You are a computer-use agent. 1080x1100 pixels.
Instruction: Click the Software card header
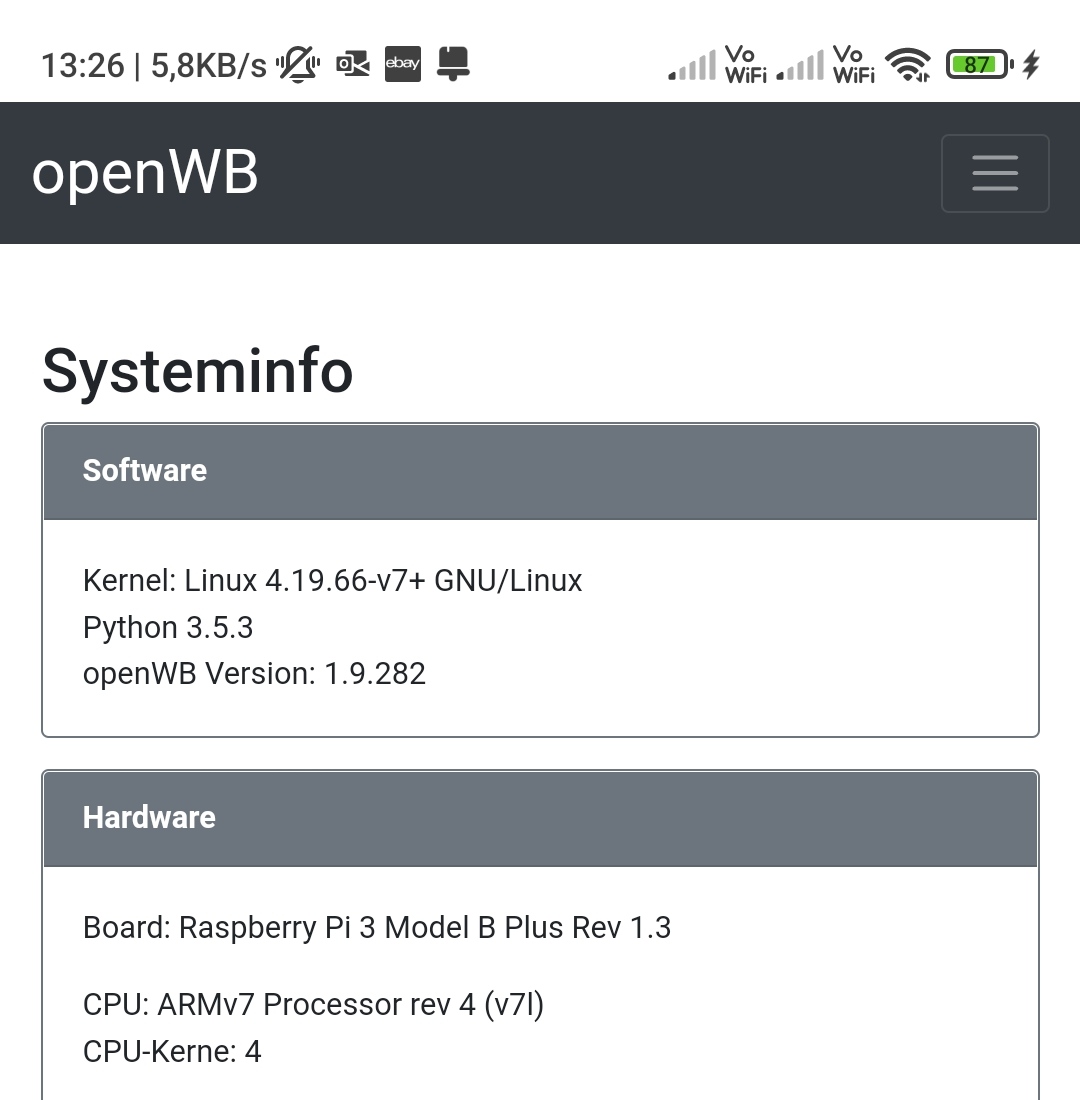click(x=540, y=471)
